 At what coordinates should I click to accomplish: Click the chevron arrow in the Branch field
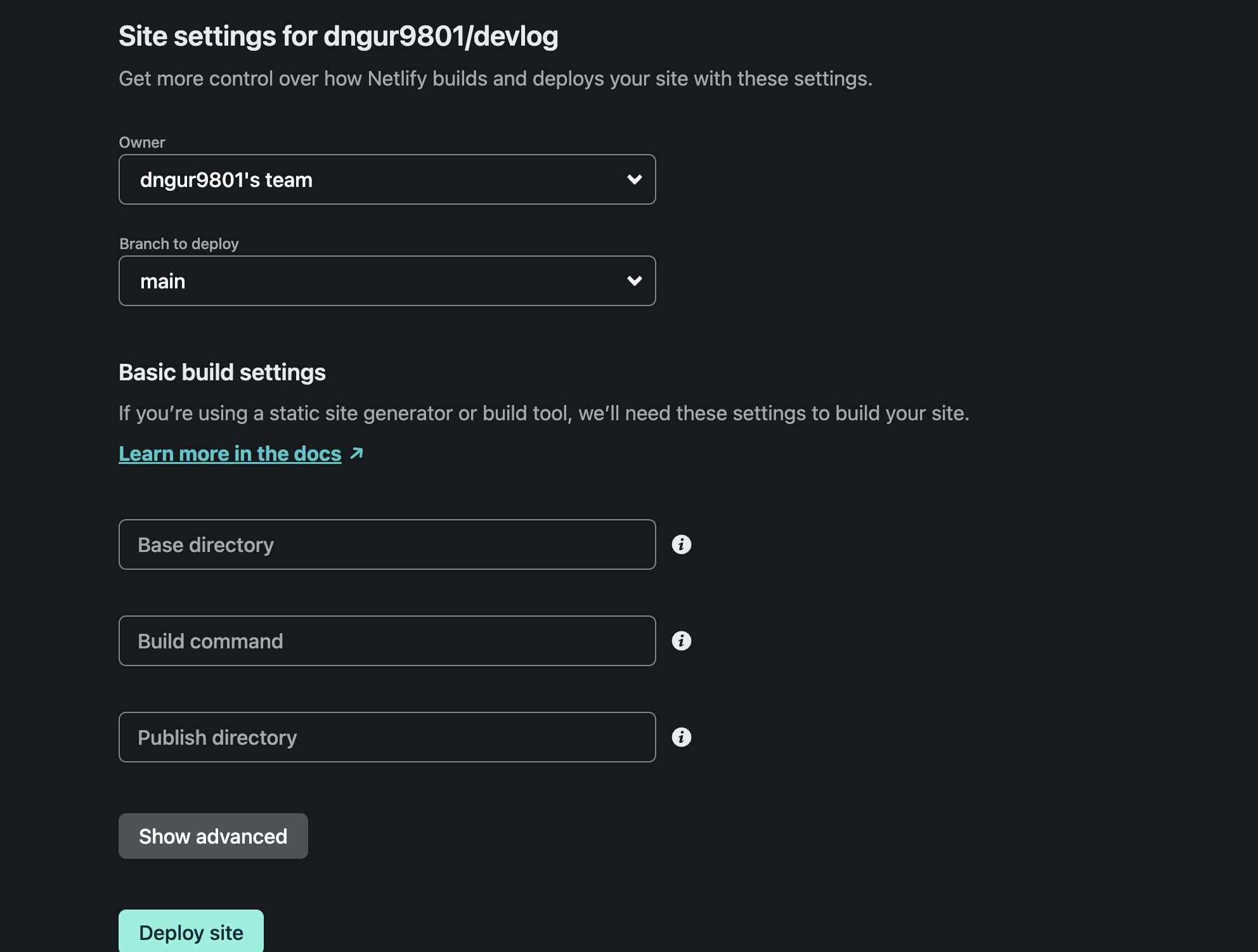tap(634, 281)
